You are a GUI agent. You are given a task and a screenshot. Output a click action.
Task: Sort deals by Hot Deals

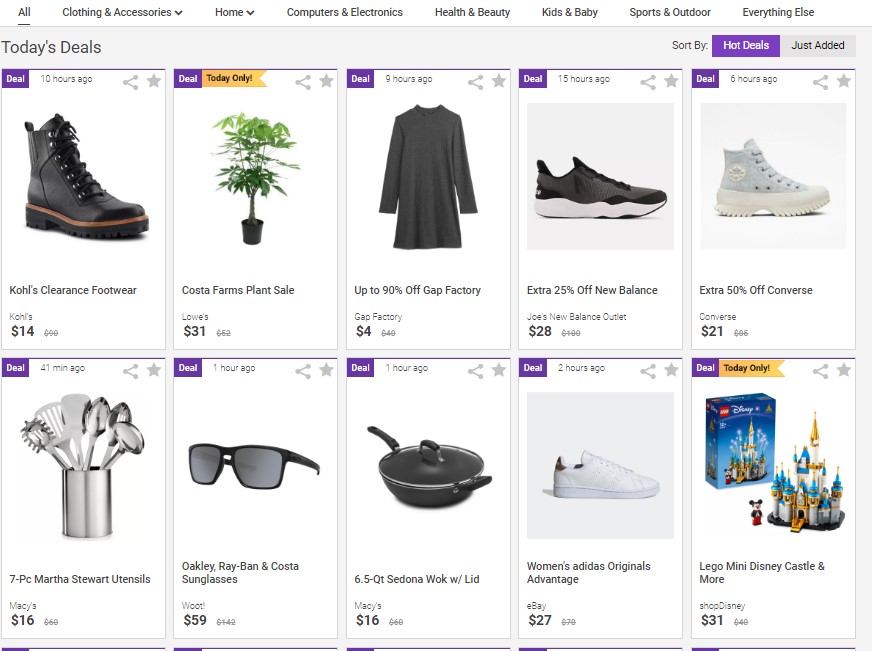pyautogui.click(x=746, y=46)
